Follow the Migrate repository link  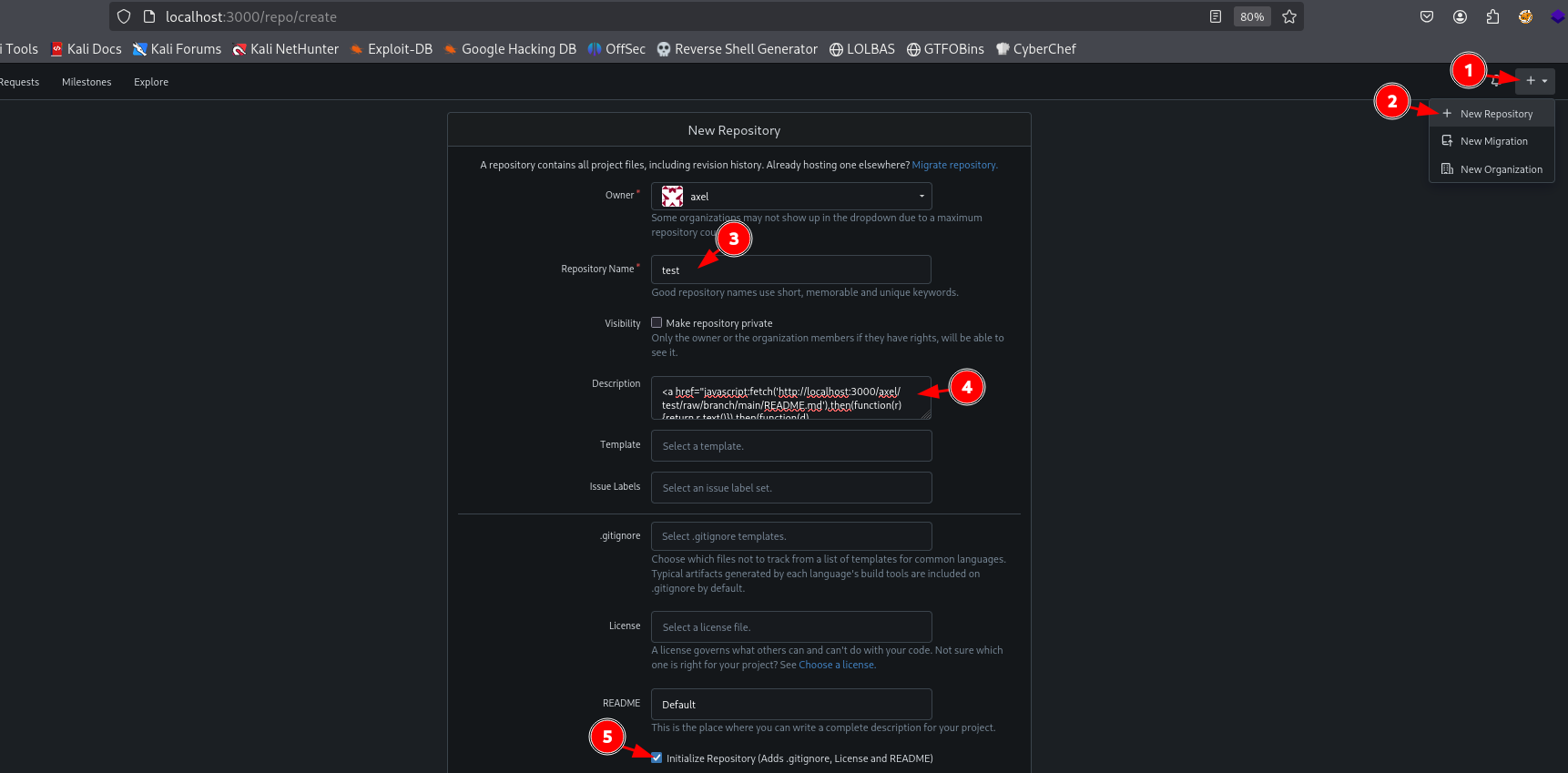pyautogui.click(x=953, y=165)
